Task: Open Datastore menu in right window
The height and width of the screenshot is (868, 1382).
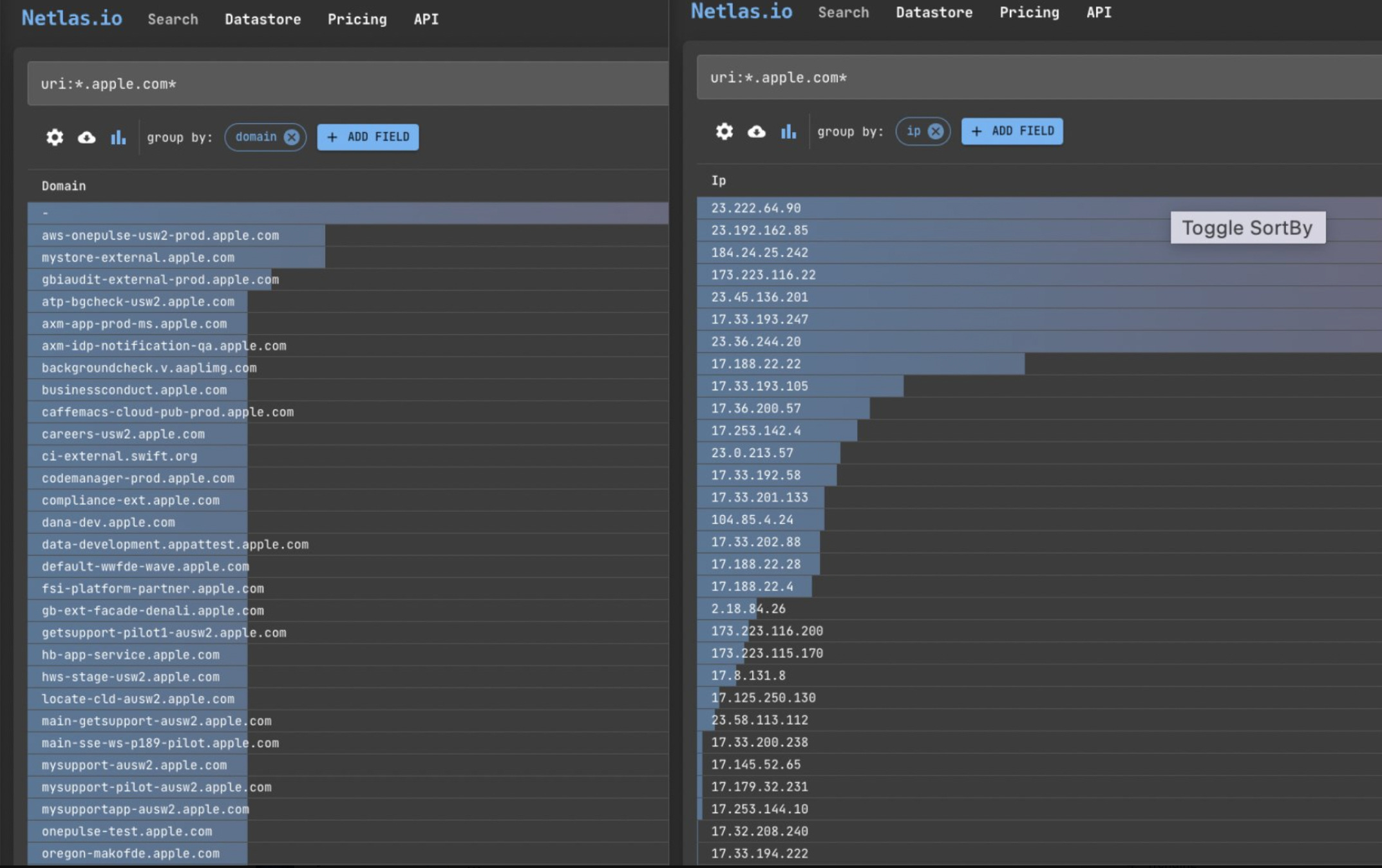Action: 934,13
